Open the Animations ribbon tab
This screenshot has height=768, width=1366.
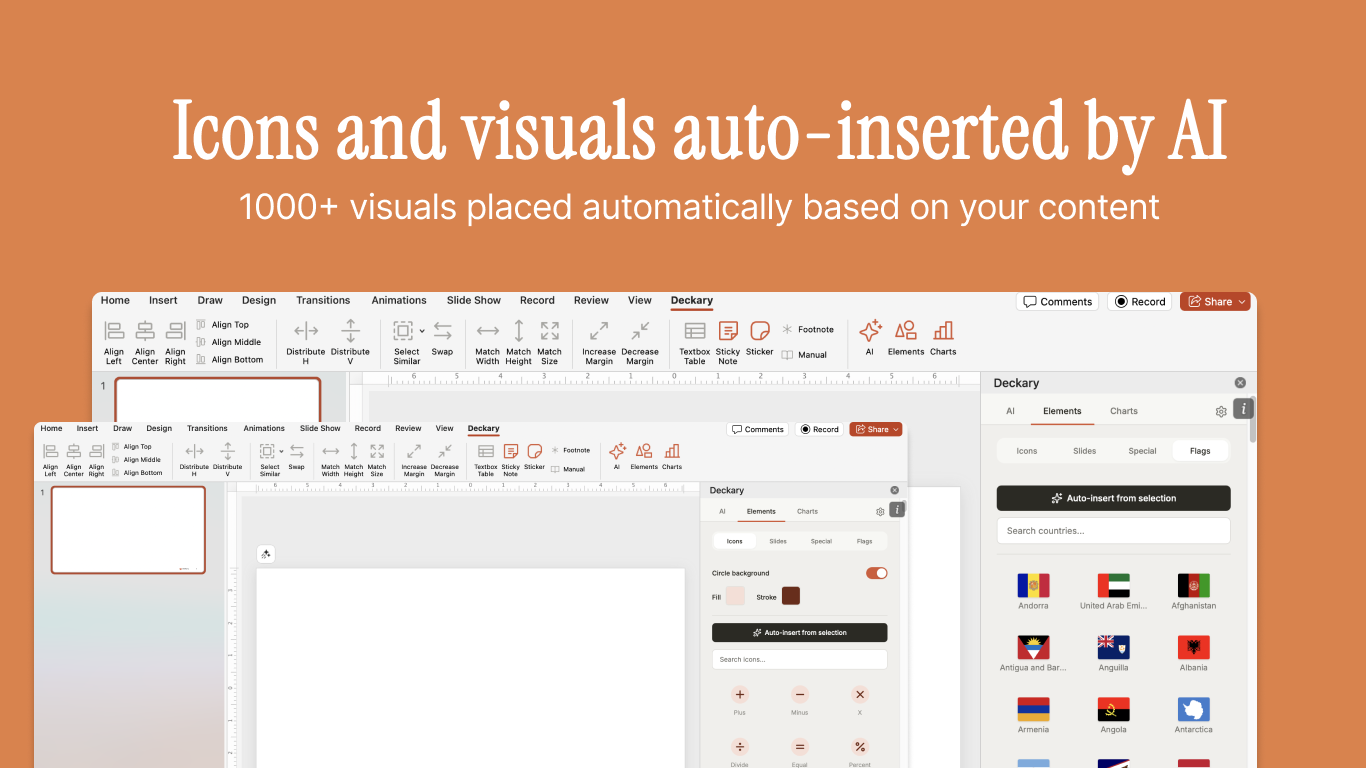click(x=399, y=300)
